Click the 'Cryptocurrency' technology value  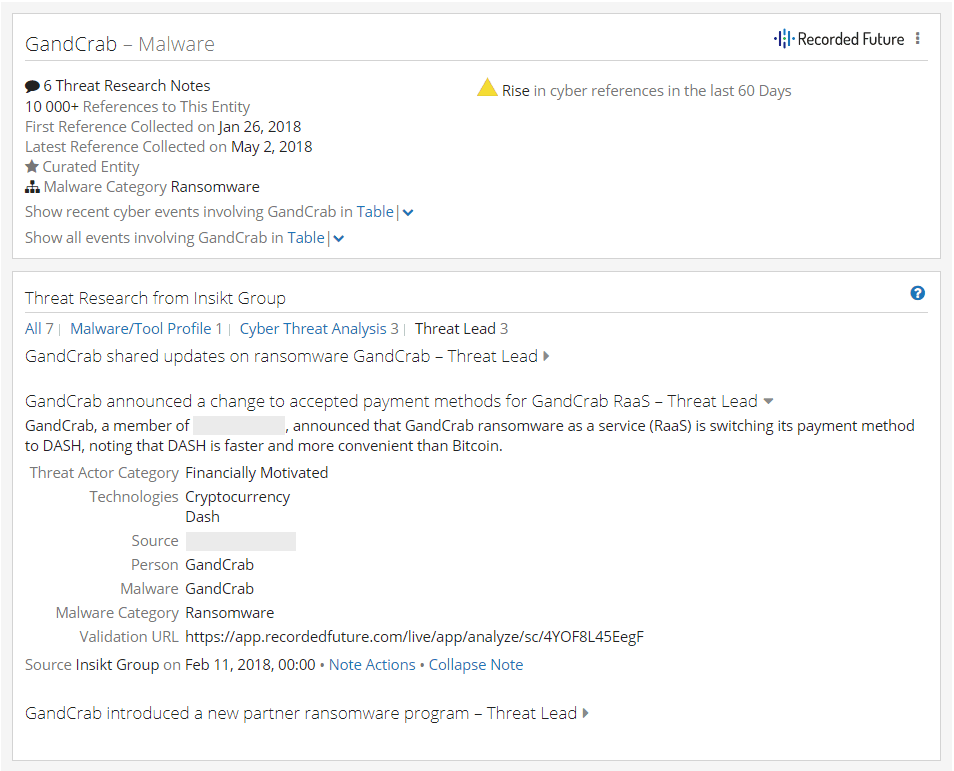pos(238,497)
